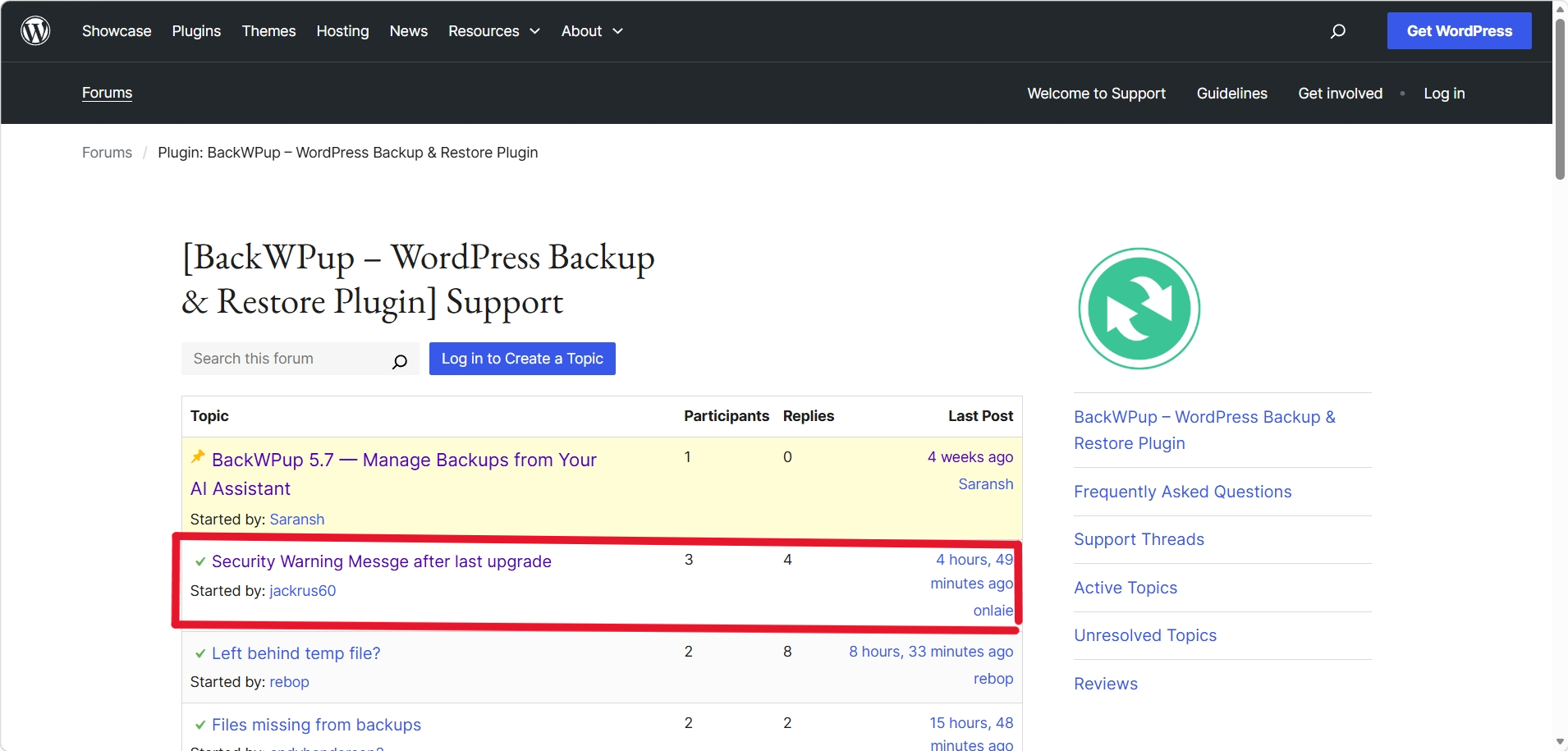Open the Showcase menu item

coord(117,31)
